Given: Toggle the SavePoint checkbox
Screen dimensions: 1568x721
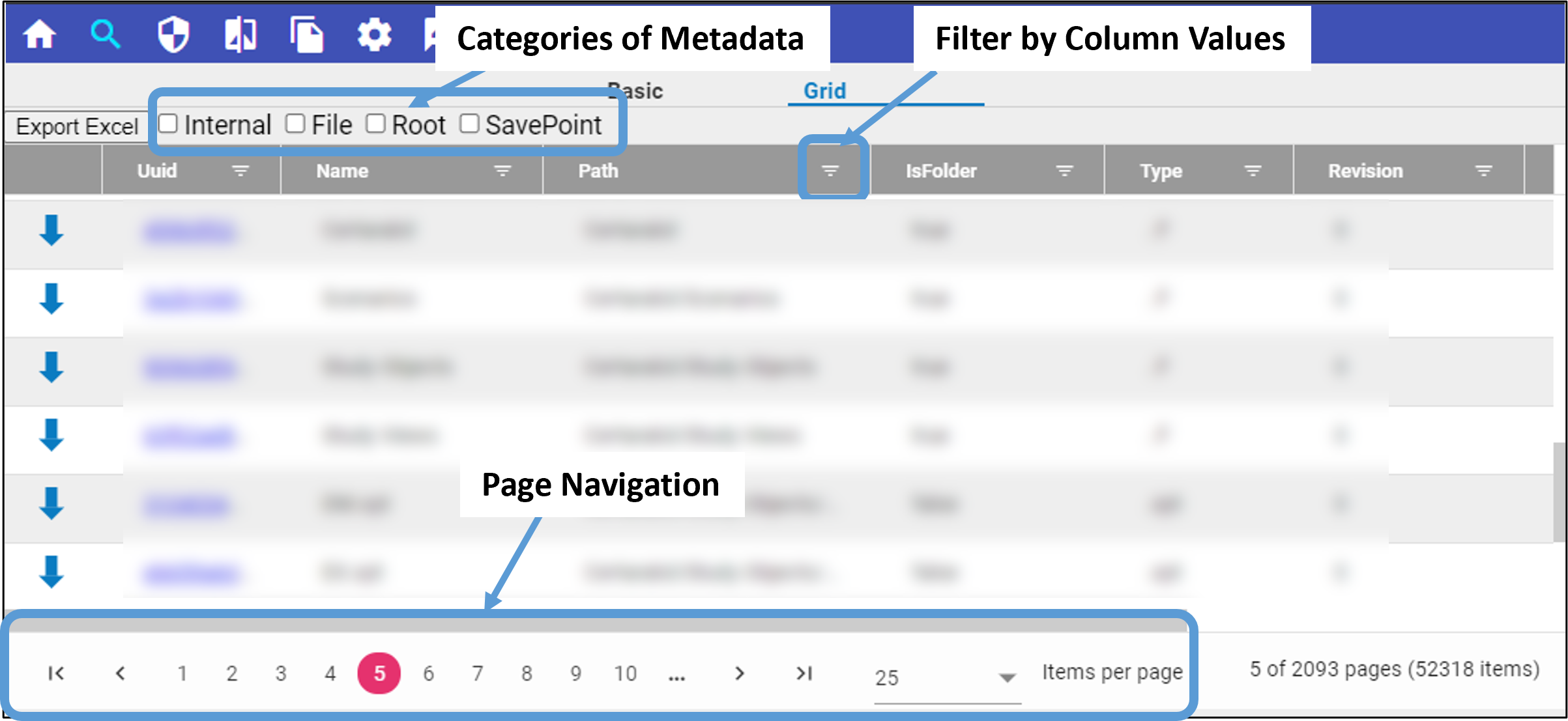Looking at the screenshot, I should (x=469, y=124).
